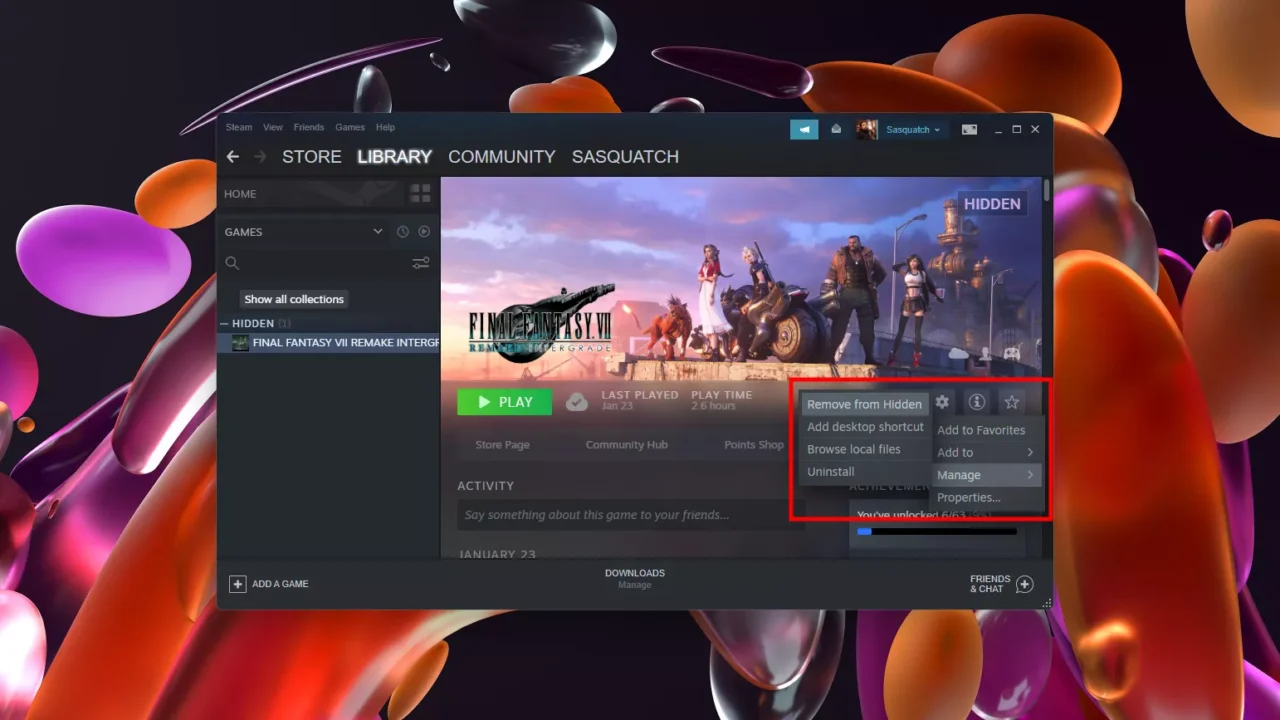
Task: Click the achievements progress bar
Action: (x=937, y=532)
